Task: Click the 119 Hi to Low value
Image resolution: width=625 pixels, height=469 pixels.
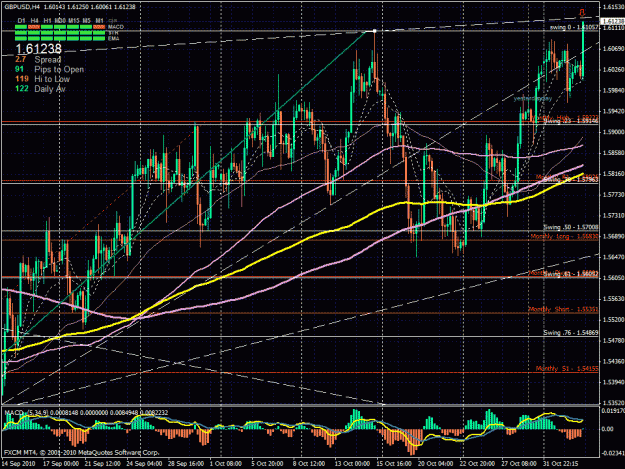Action: coord(22,79)
